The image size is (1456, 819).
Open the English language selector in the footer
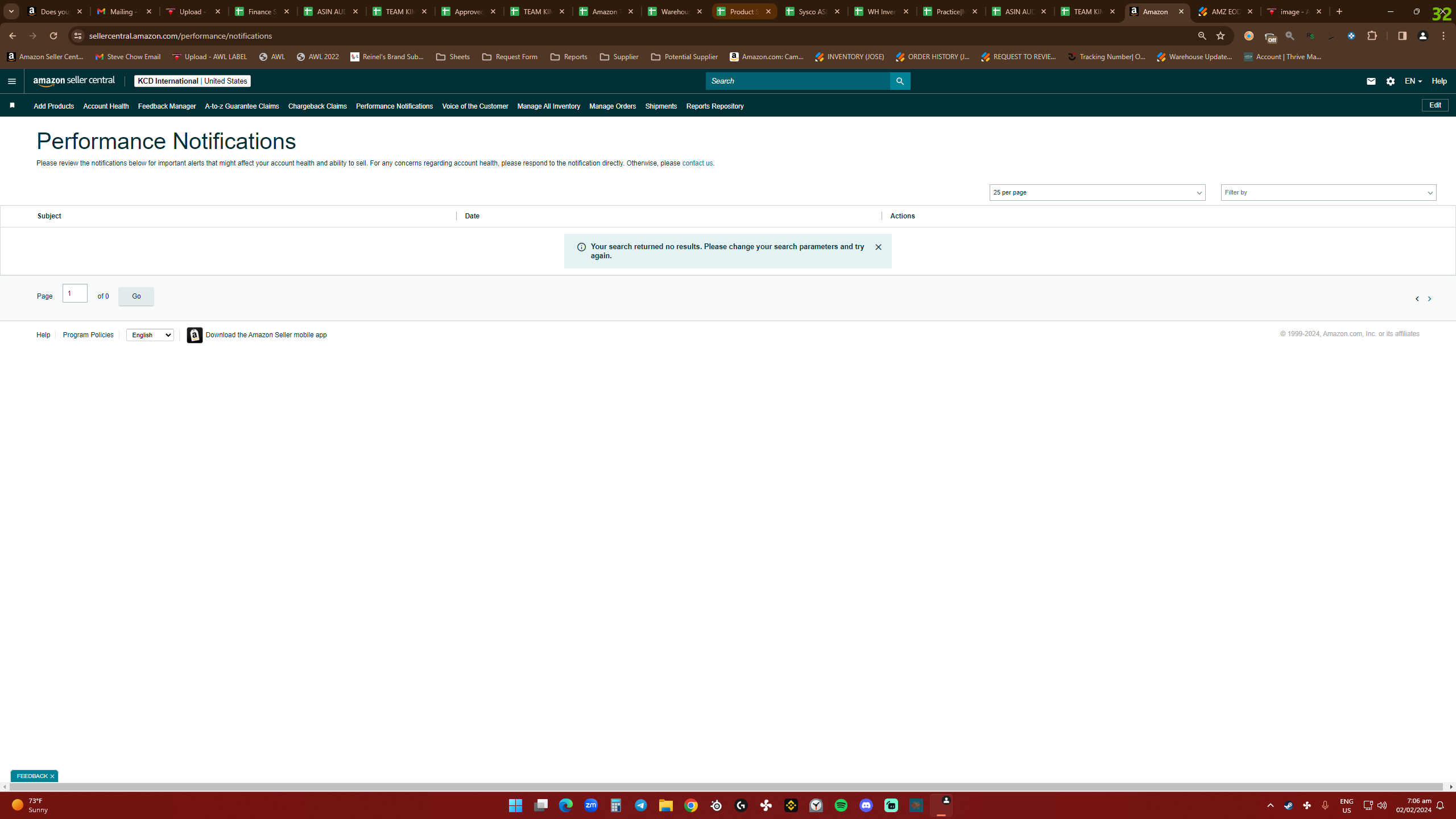click(x=150, y=335)
